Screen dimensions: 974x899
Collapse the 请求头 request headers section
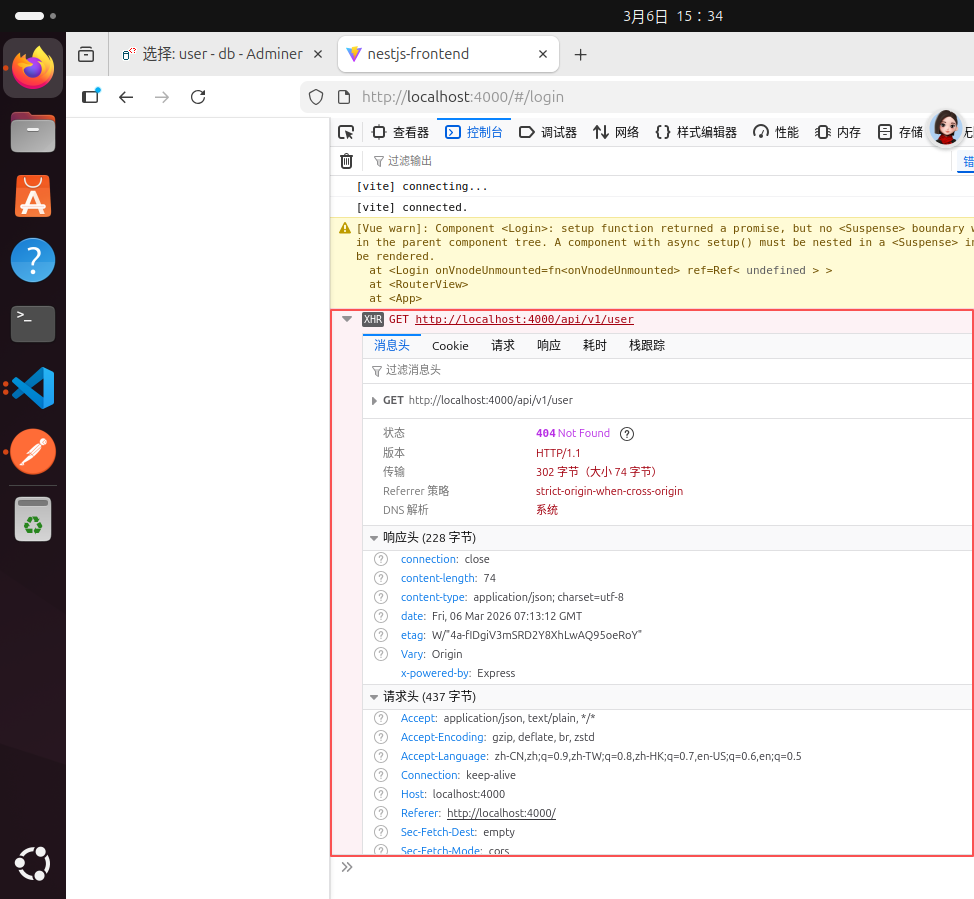(x=374, y=697)
